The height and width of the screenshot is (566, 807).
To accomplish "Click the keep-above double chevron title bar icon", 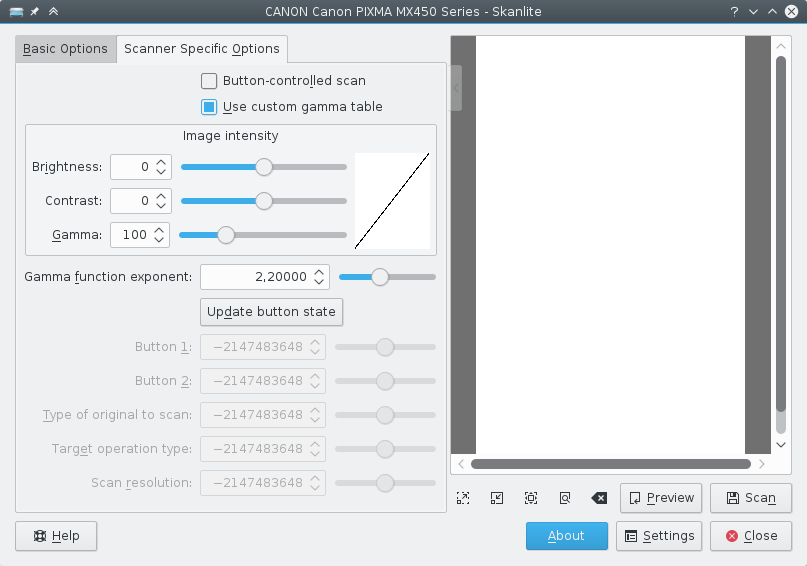I will click(53, 11).
